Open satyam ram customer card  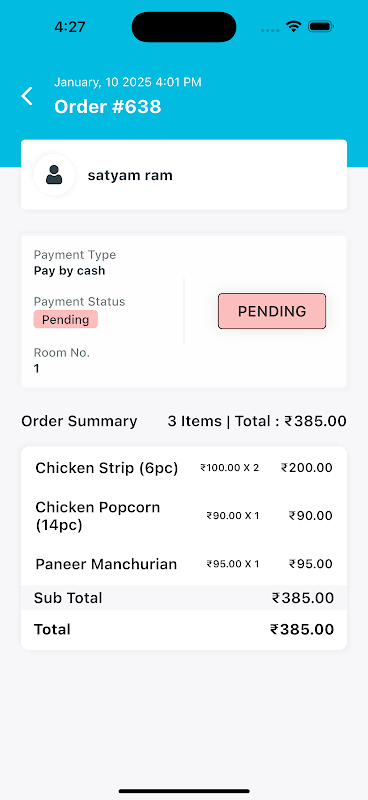(x=184, y=174)
